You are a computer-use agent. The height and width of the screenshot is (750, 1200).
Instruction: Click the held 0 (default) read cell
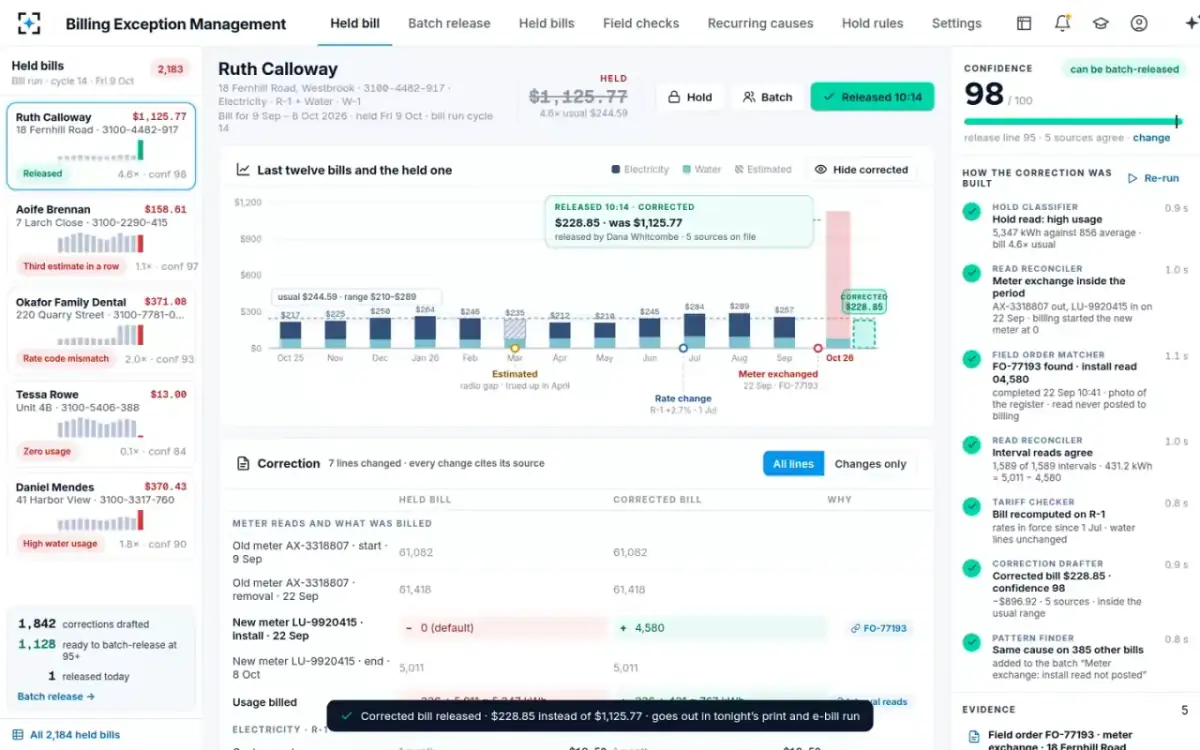(502, 629)
